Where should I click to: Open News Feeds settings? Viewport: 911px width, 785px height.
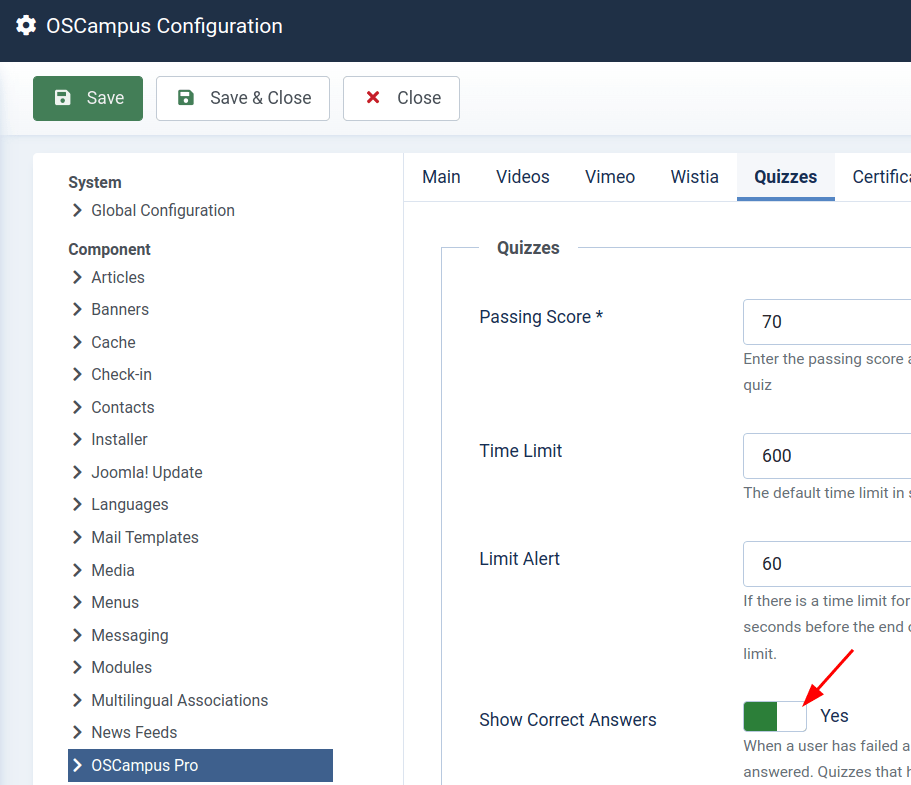click(x=134, y=732)
